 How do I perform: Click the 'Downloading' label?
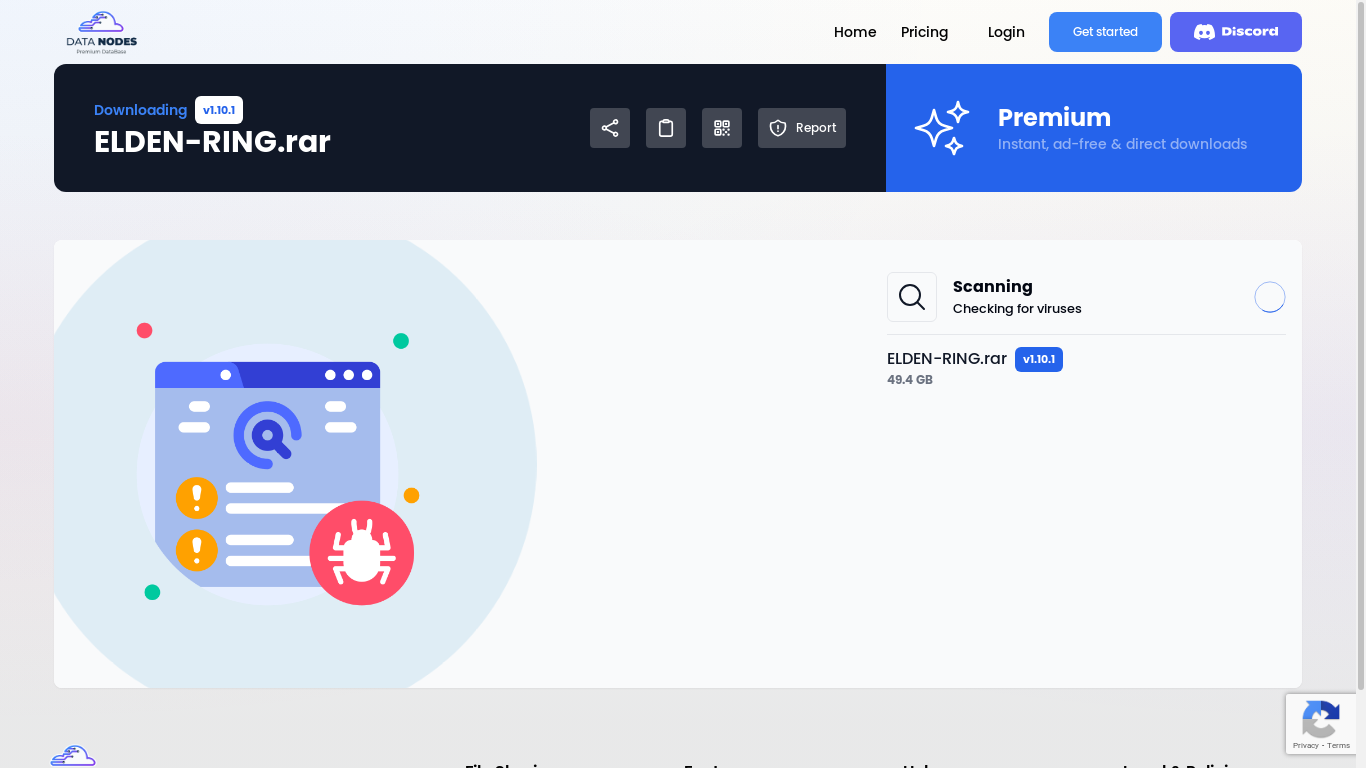[x=140, y=110]
